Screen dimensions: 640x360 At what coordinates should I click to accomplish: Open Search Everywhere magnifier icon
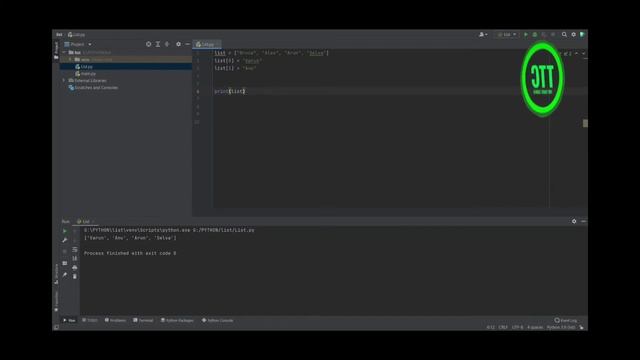coord(564,35)
